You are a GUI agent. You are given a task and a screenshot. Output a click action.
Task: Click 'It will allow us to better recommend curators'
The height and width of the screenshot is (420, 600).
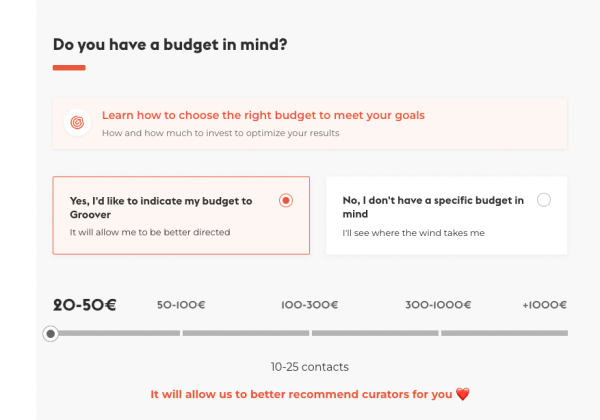301,394
